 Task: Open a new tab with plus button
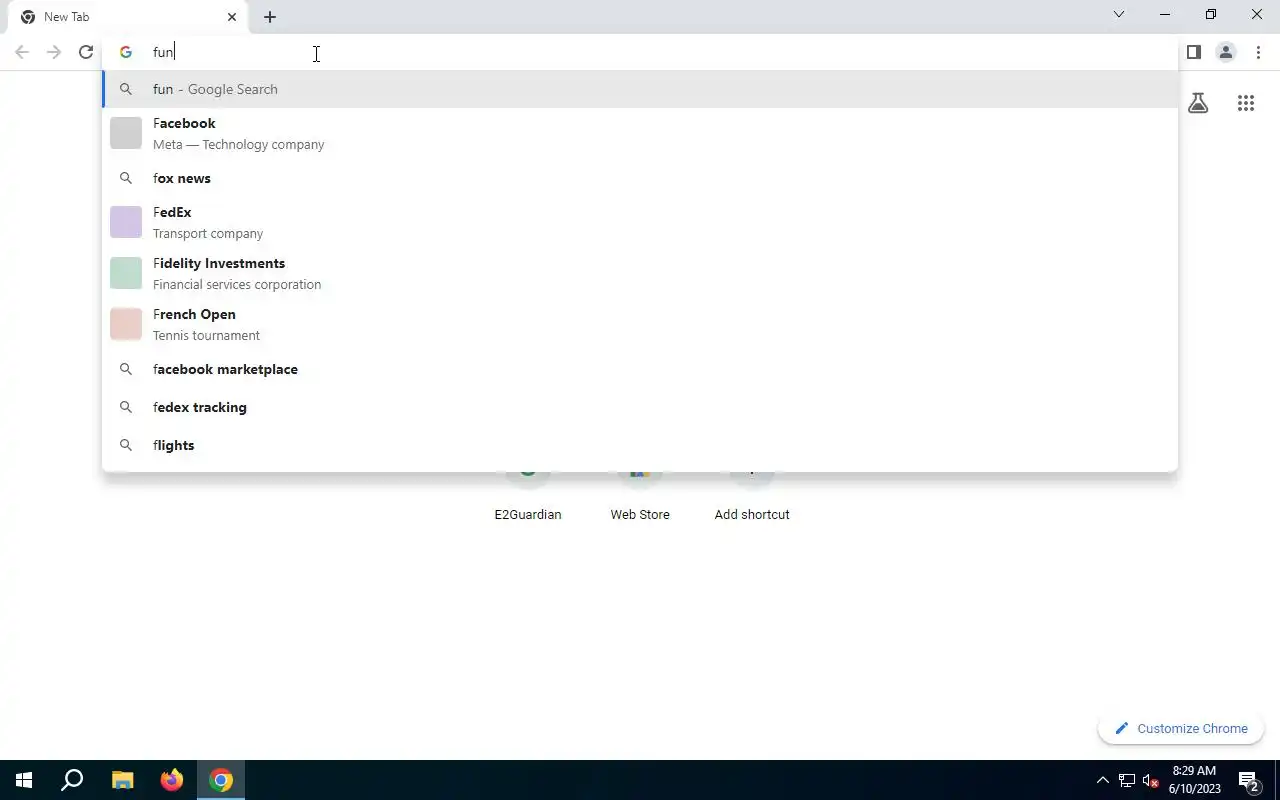click(x=270, y=17)
